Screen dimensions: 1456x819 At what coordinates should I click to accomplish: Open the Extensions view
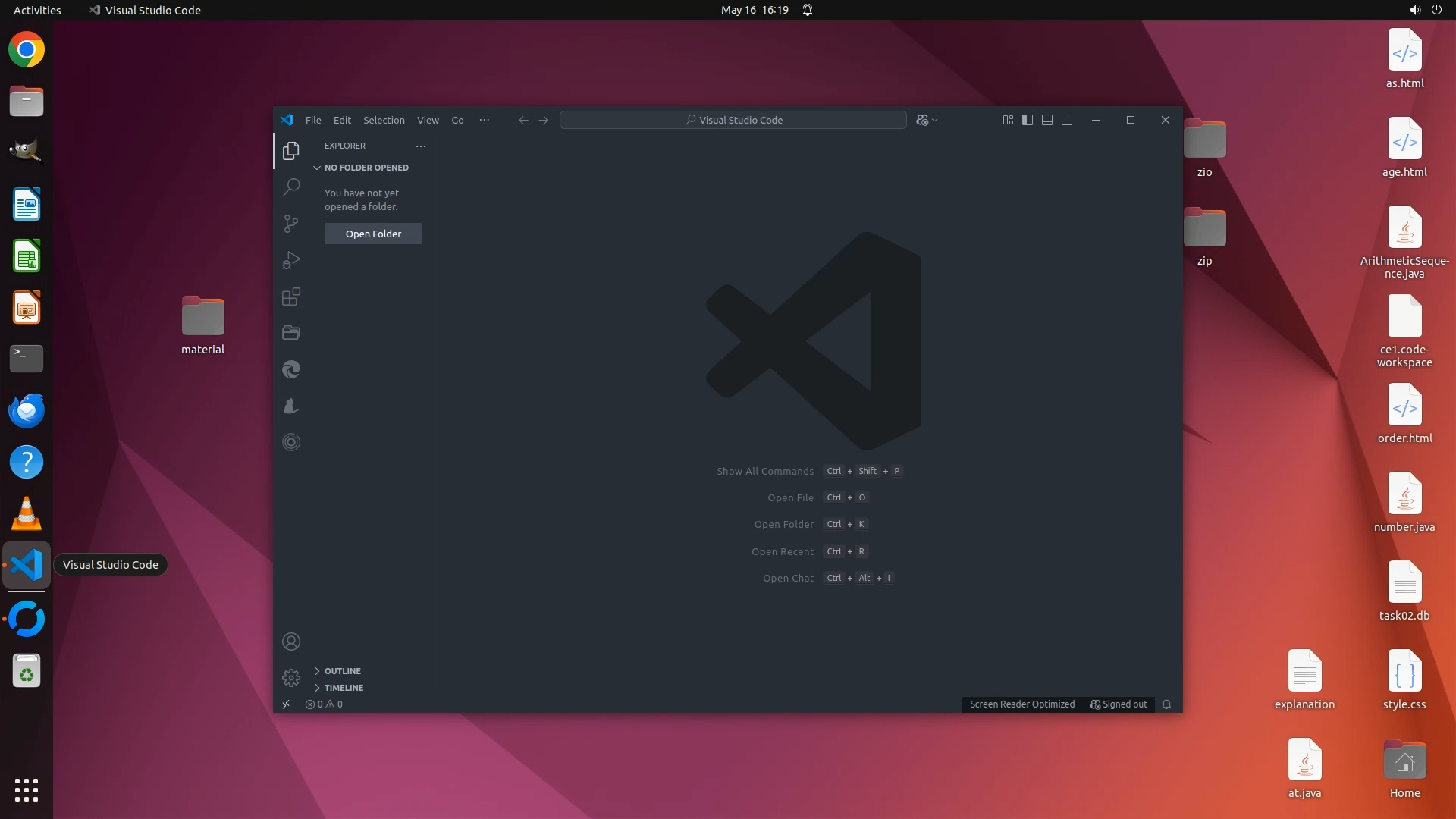(291, 297)
